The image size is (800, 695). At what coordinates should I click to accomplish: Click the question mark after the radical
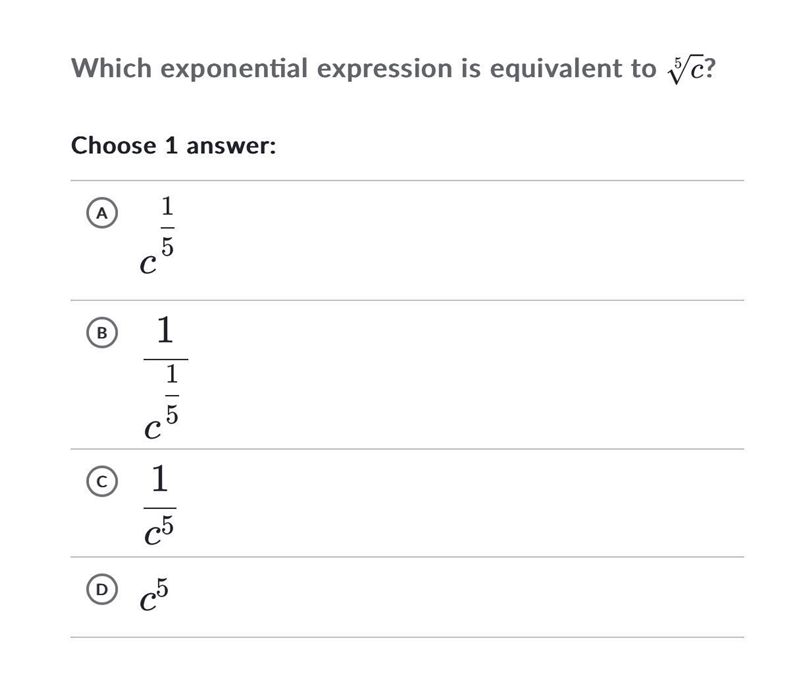pyautogui.click(x=710, y=68)
